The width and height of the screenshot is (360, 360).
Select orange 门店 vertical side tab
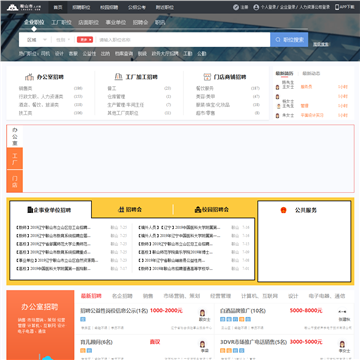coord(15,181)
